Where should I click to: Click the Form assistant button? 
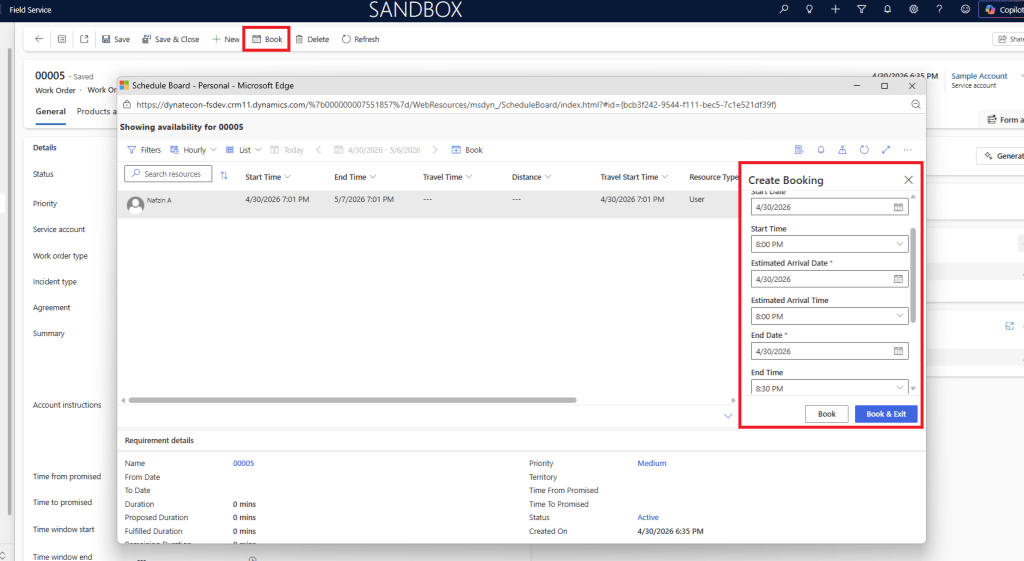click(1002, 120)
